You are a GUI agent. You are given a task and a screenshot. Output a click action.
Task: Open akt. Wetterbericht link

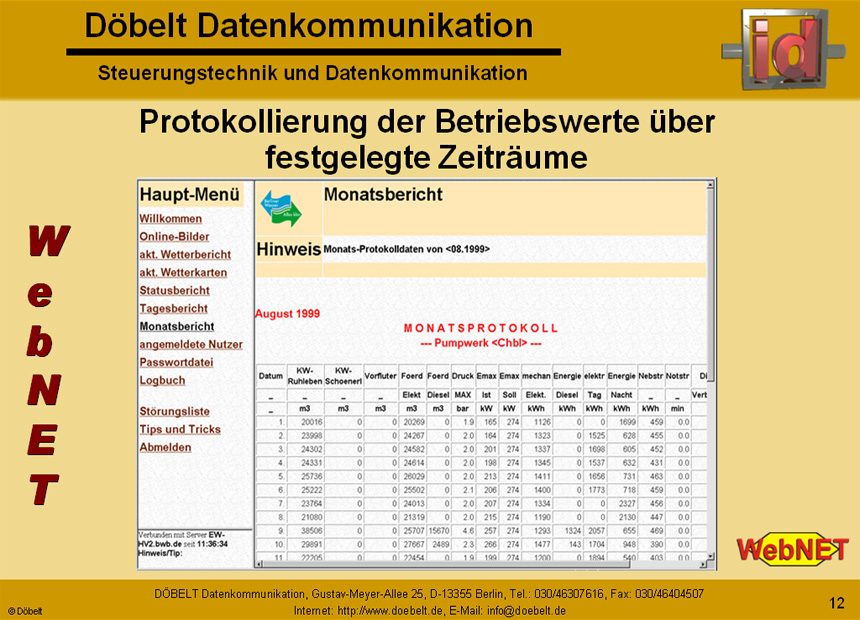click(x=185, y=255)
